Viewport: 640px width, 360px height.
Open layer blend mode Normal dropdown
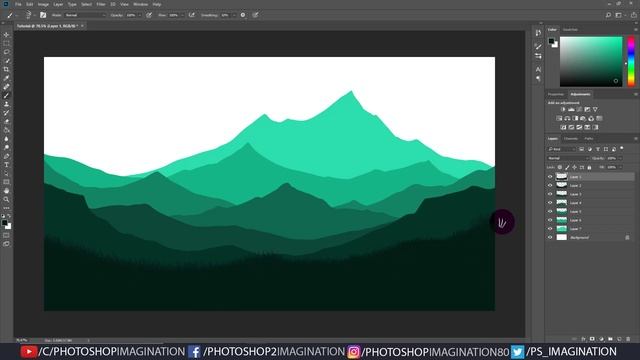[x=568, y=158]
